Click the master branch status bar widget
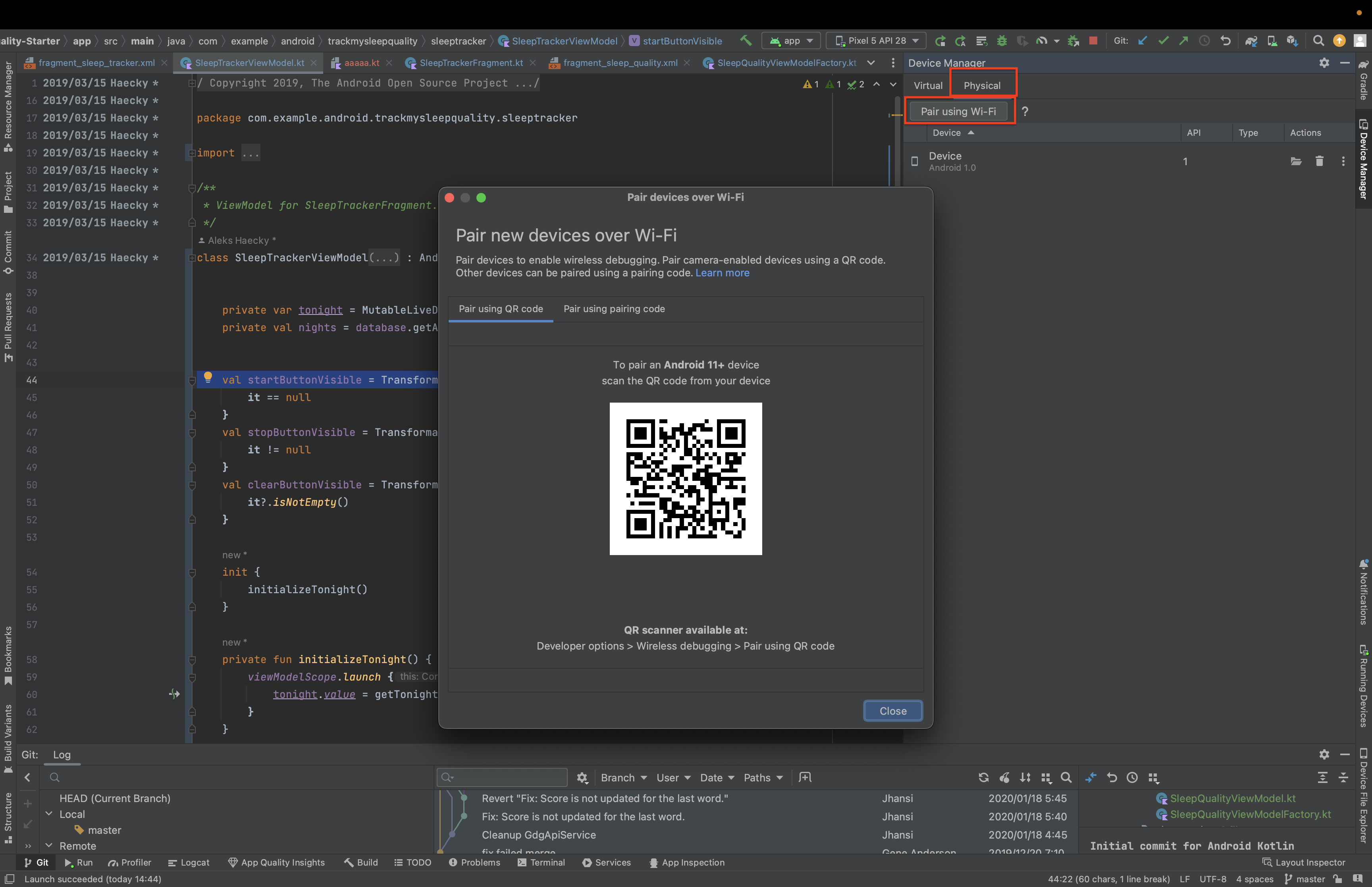The height and width of the screenshot is (887, 1372). click(x=1305, y=879)
